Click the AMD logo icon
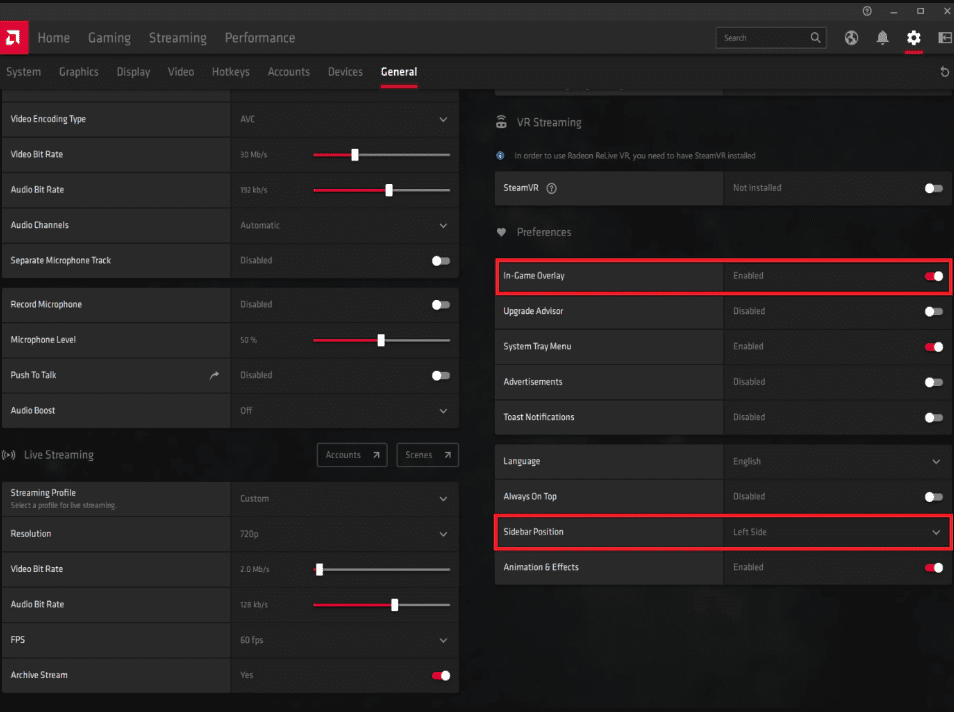The width and height of the screenshot is (954, 712). pyautogui.click(x=15, y=37)
